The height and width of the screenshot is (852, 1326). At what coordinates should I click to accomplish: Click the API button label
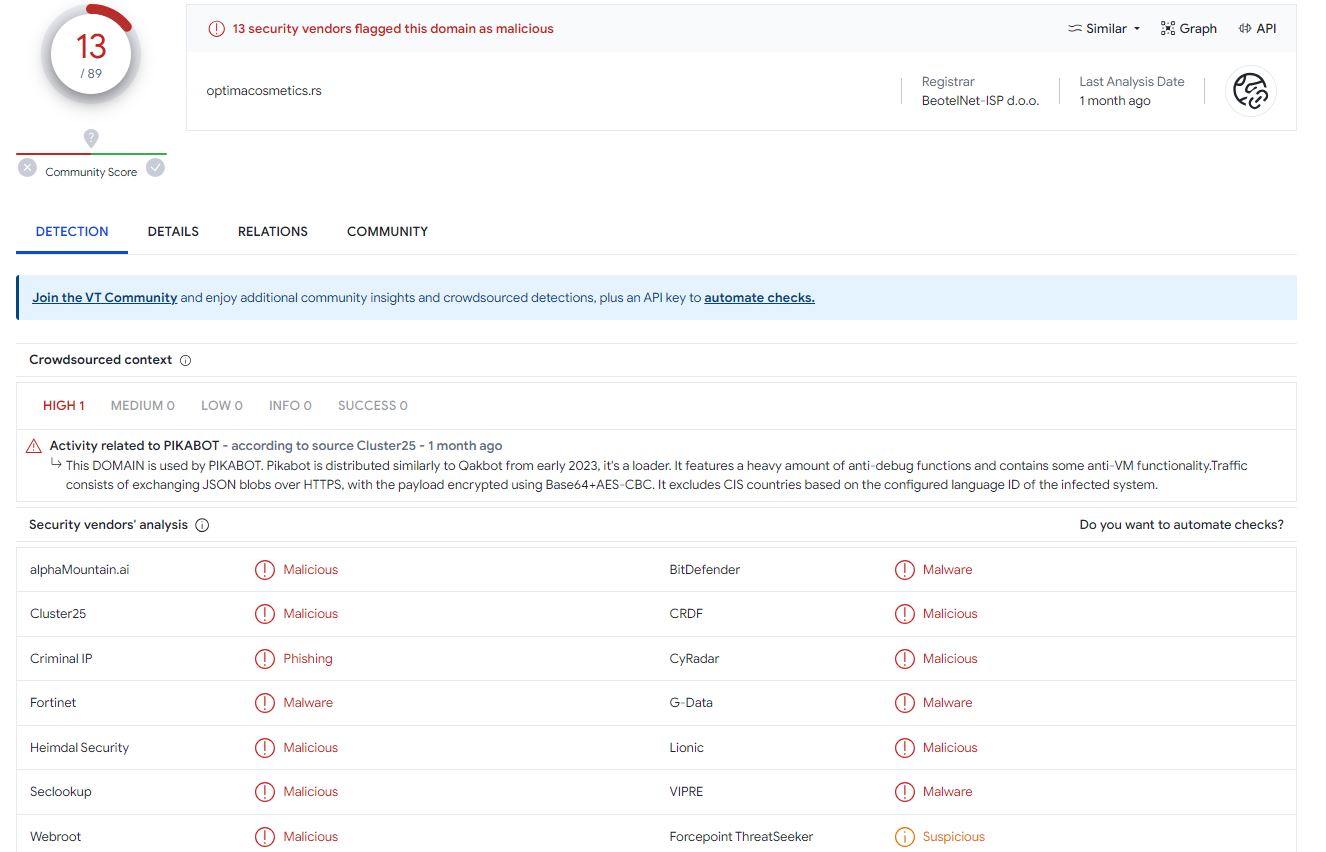1267,29
